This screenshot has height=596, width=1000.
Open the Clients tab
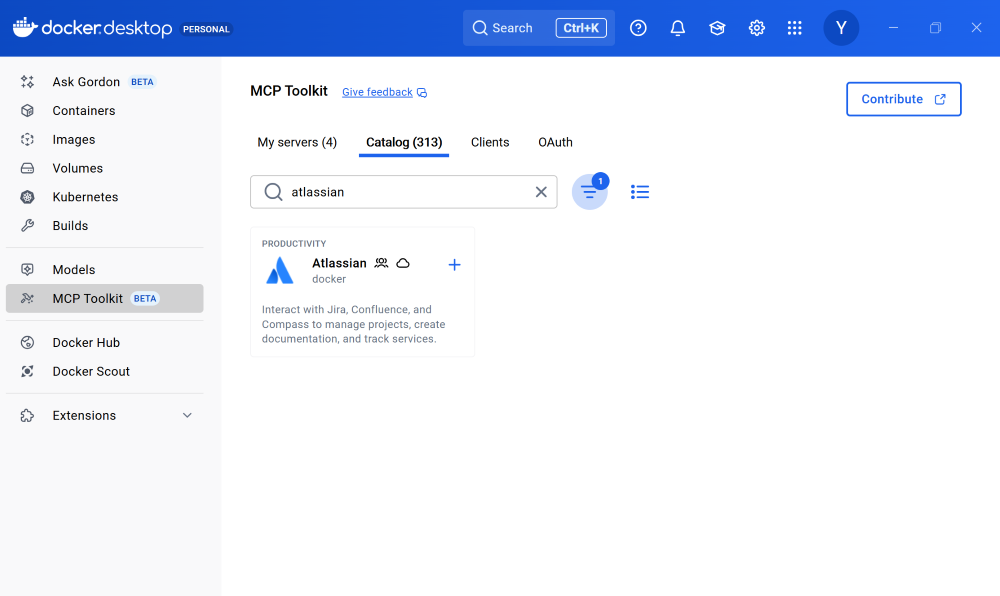490,142
